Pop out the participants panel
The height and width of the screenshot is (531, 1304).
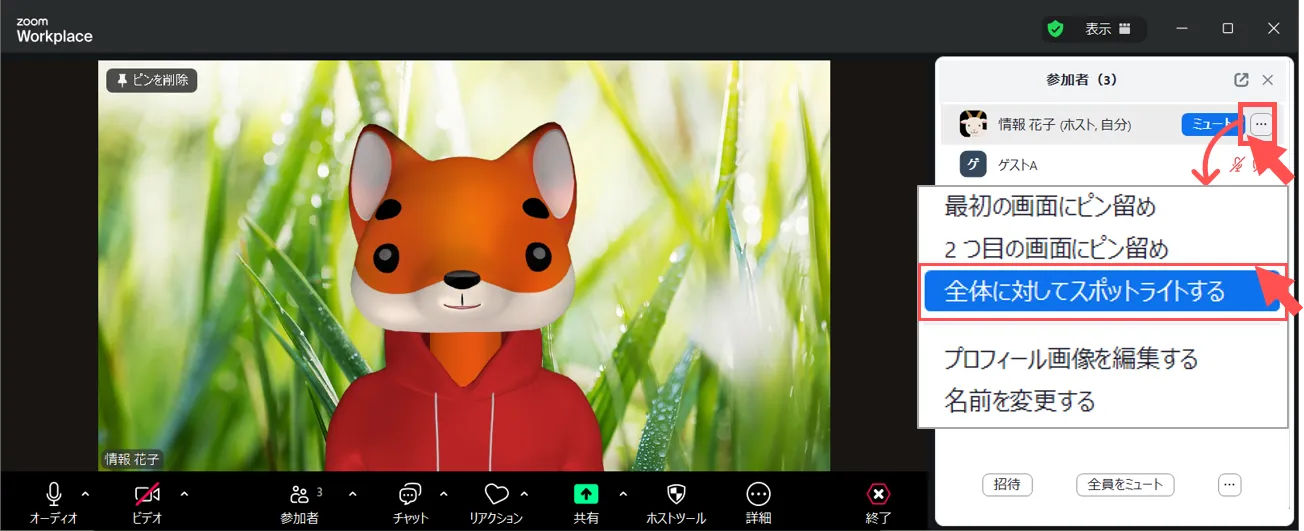[1241, 80]
